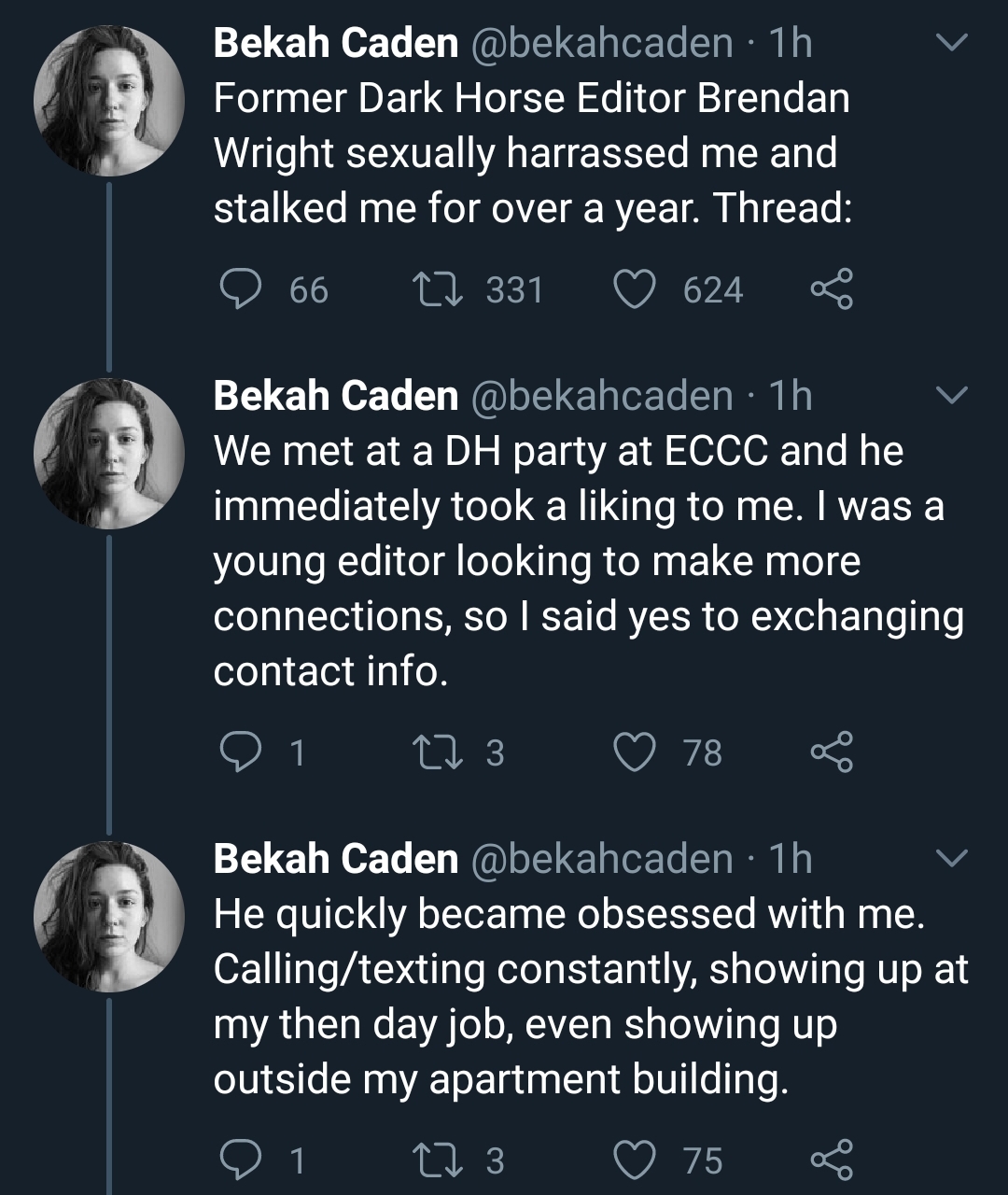Screen dimensions: 1008x1195
Task: Open options chevron on third tweet
Action: point(952,858)
